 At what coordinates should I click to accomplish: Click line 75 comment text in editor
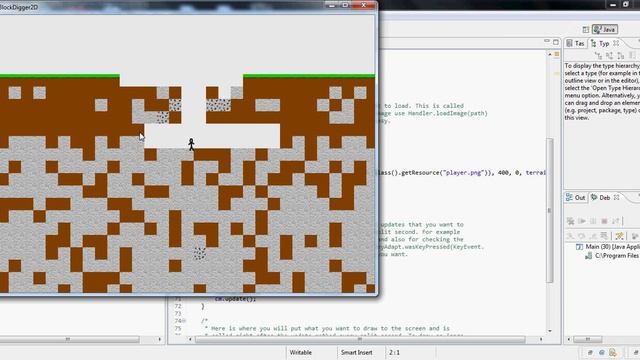pos(327,328)
